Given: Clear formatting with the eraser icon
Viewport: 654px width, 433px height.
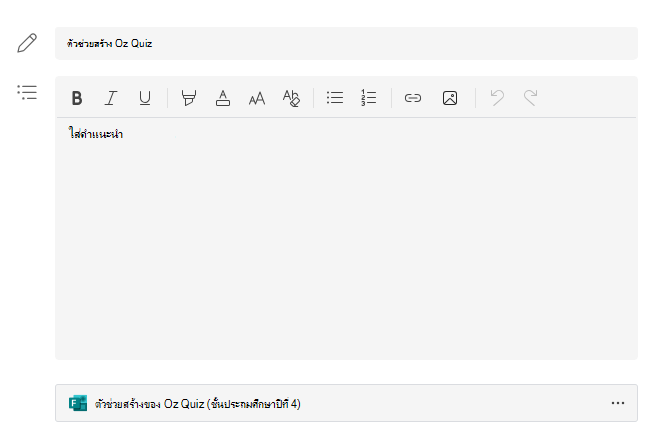Looking at the screenshot, I should point(291,98).
